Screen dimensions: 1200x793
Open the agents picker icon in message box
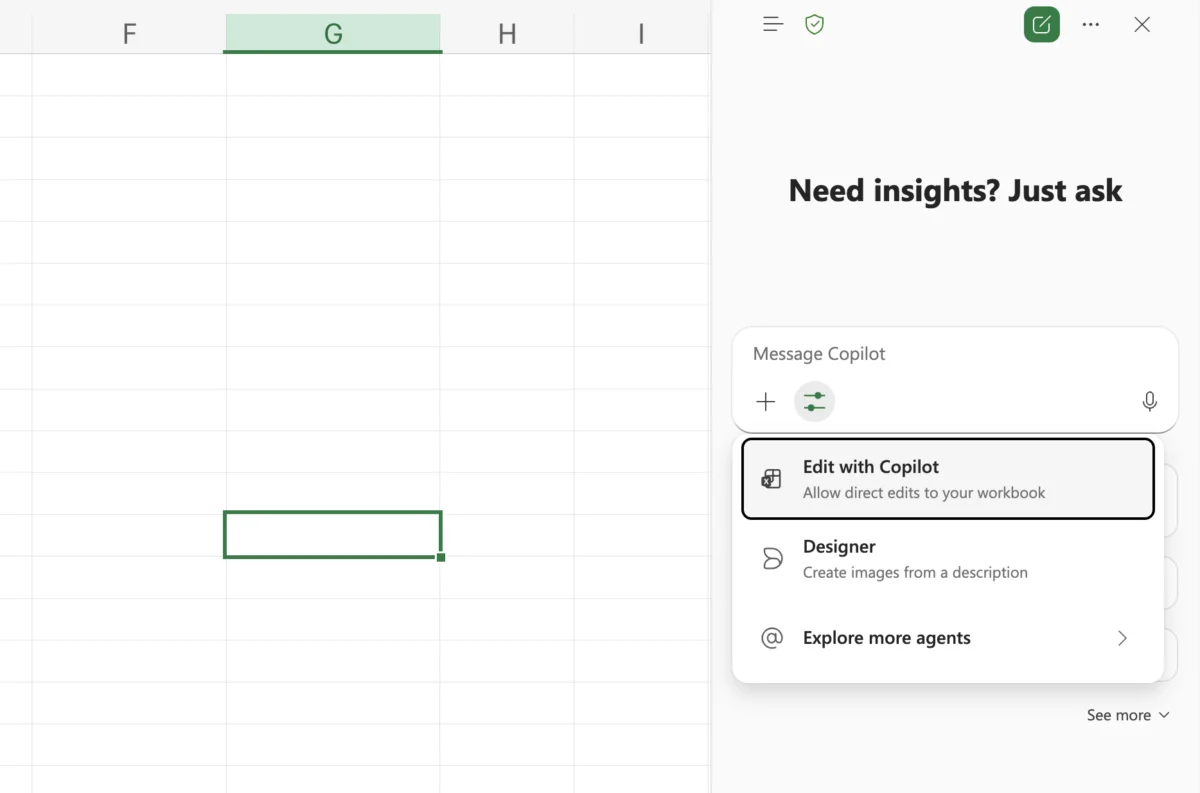click(x=814, y=401)
